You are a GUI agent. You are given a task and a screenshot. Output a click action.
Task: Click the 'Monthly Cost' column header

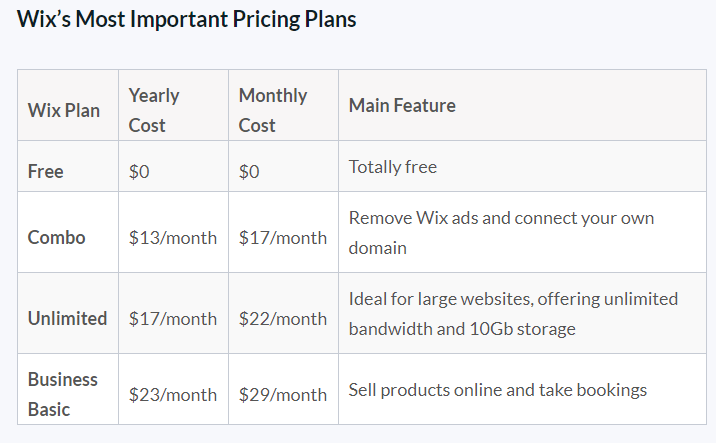(x=273, y=110)
